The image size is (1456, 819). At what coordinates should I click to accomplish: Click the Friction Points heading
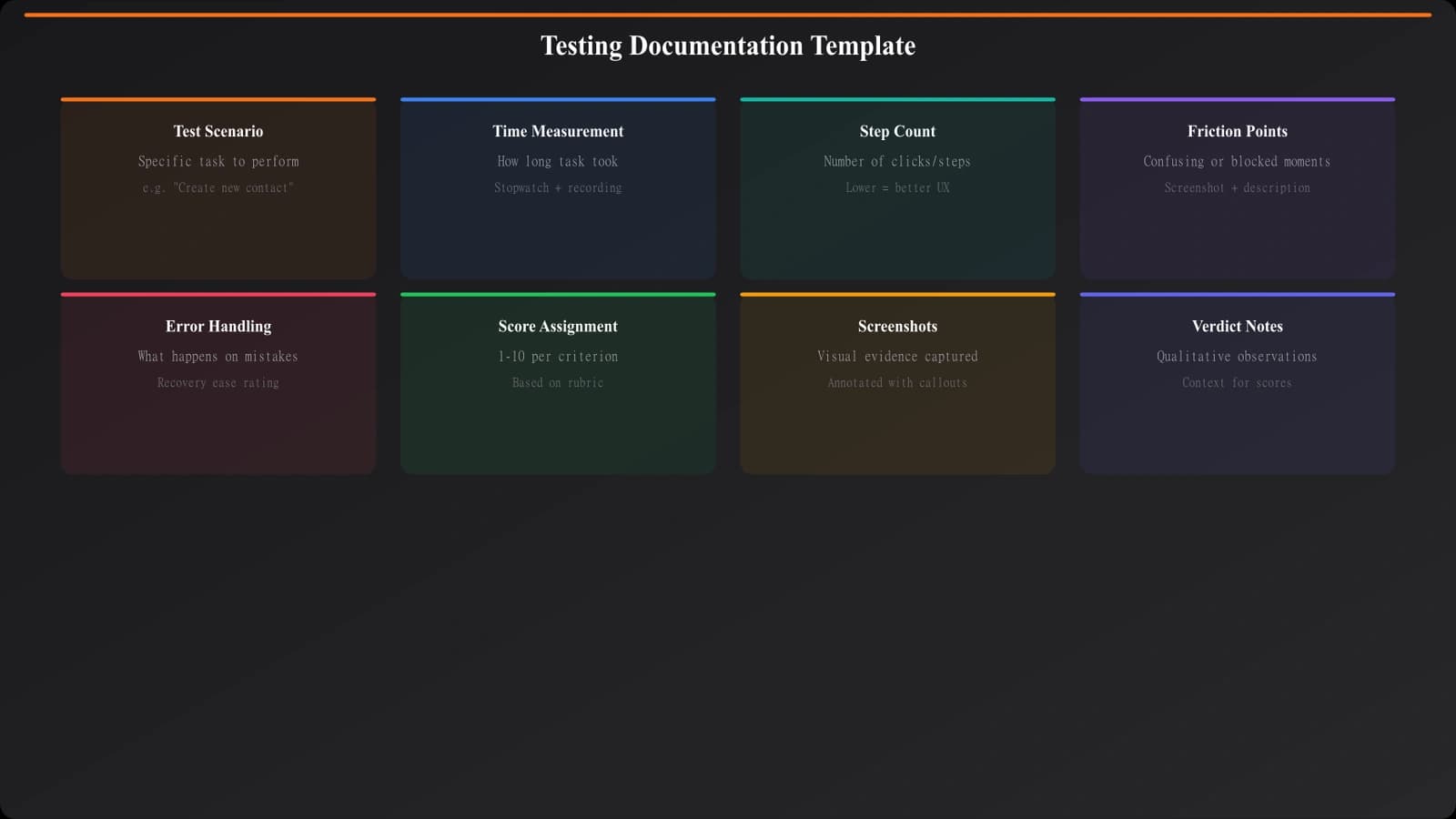coord(1237,131)
